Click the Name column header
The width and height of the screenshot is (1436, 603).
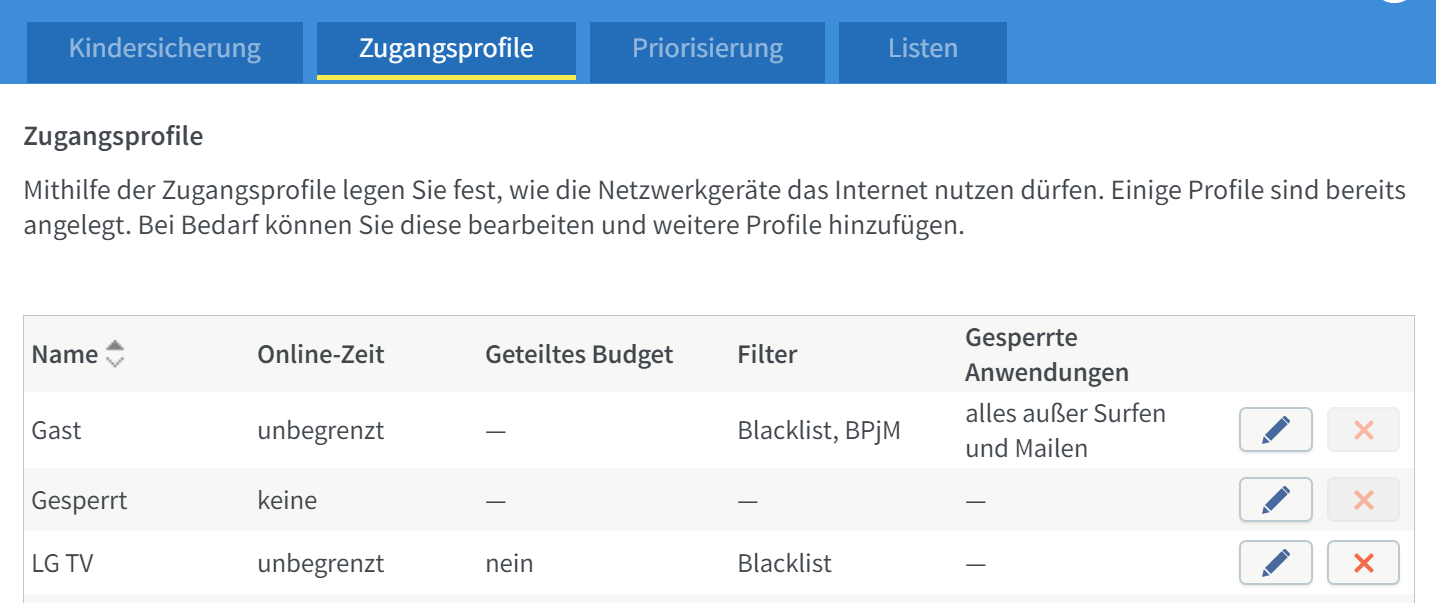tap(65, 354)
